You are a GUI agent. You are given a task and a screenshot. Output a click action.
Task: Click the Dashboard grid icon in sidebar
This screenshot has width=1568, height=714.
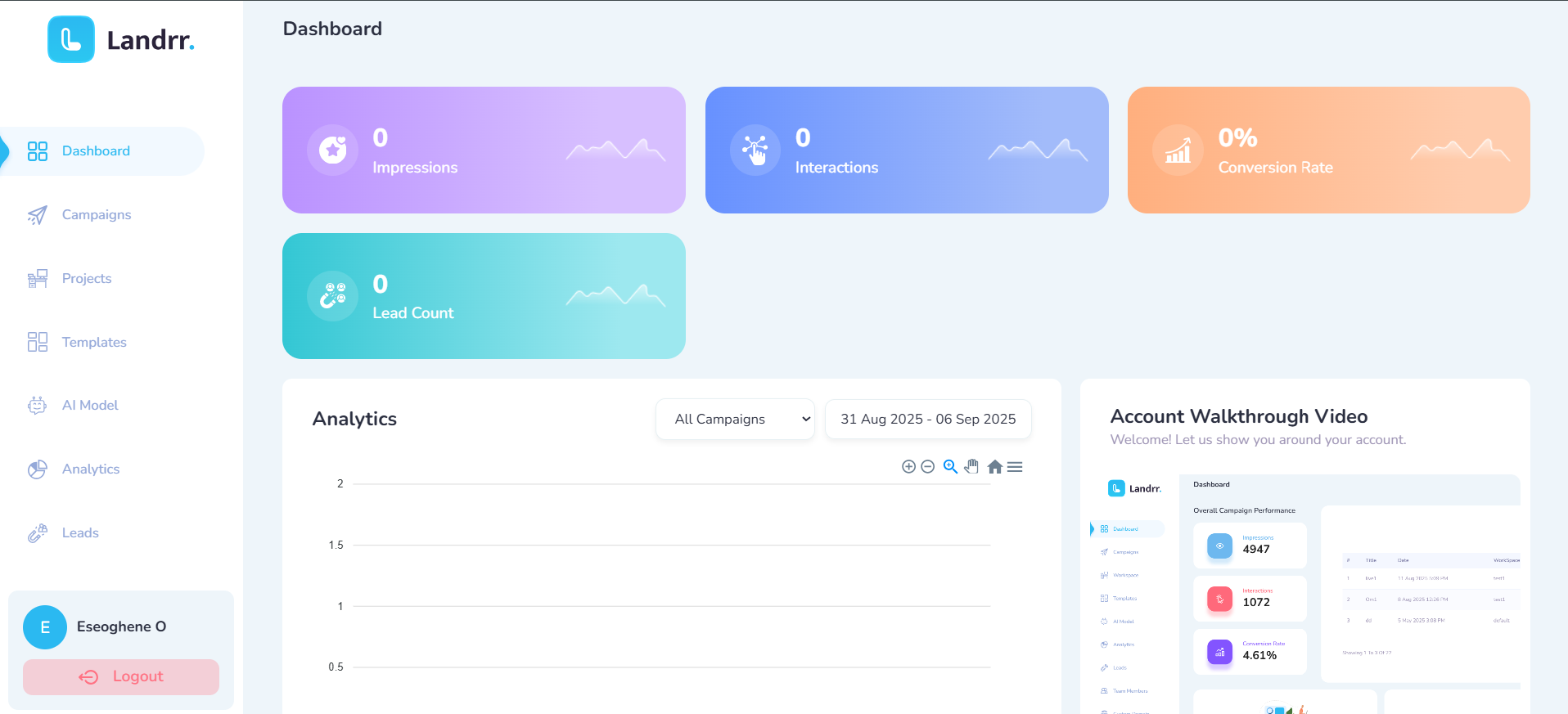click(x=38, y=151)
